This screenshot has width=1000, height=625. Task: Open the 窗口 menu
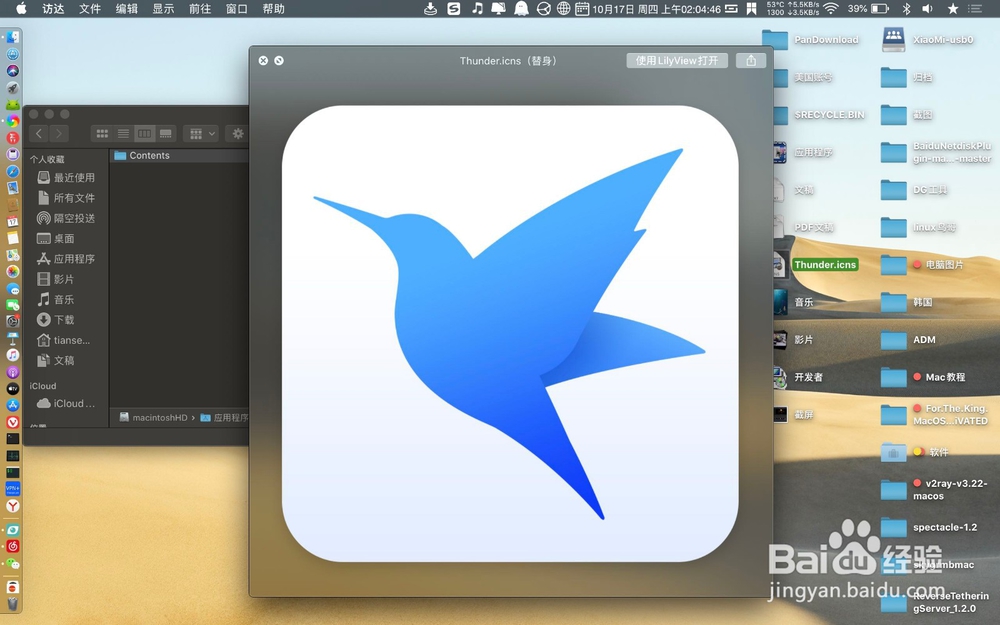click(x=237, y=9)
